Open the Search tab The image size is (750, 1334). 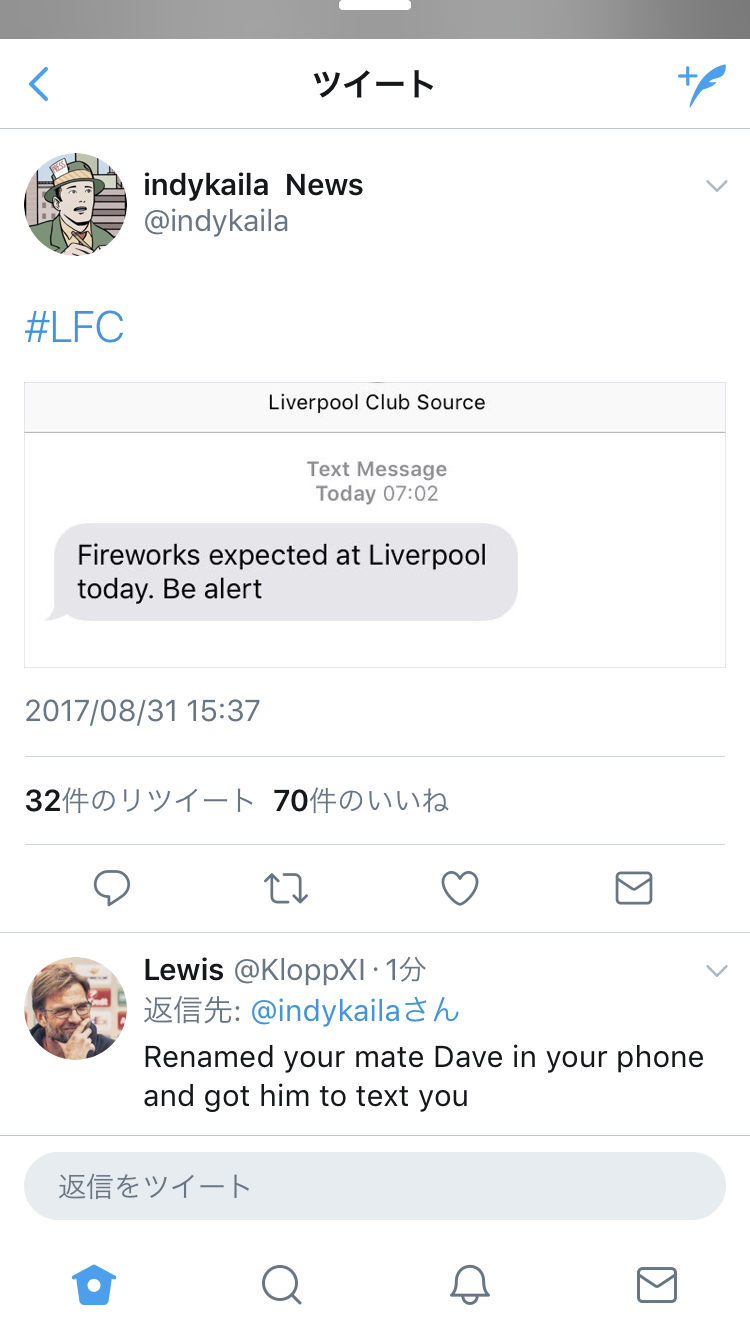[281, 1285]
